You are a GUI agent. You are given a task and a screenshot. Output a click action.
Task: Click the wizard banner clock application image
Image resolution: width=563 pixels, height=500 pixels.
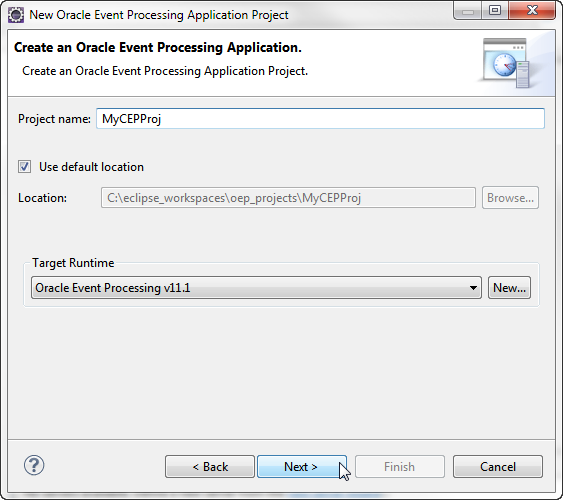[x=506, y=62]
